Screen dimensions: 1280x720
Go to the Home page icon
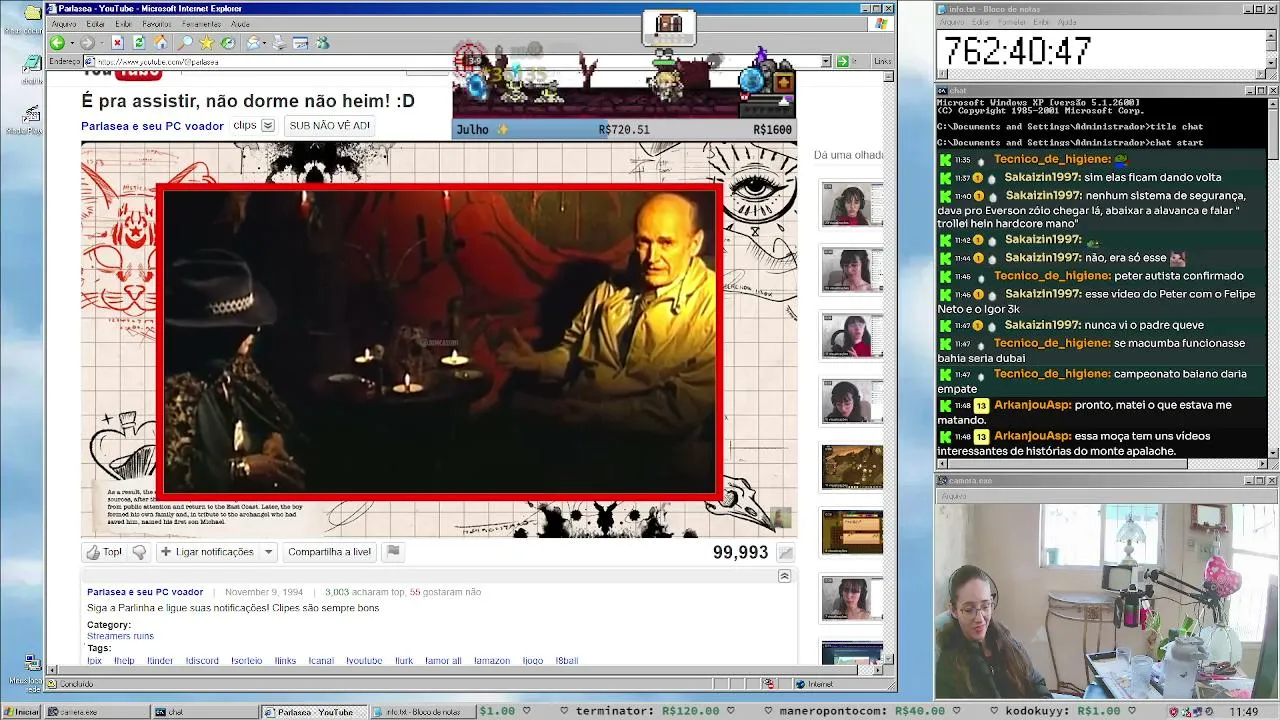160,43
